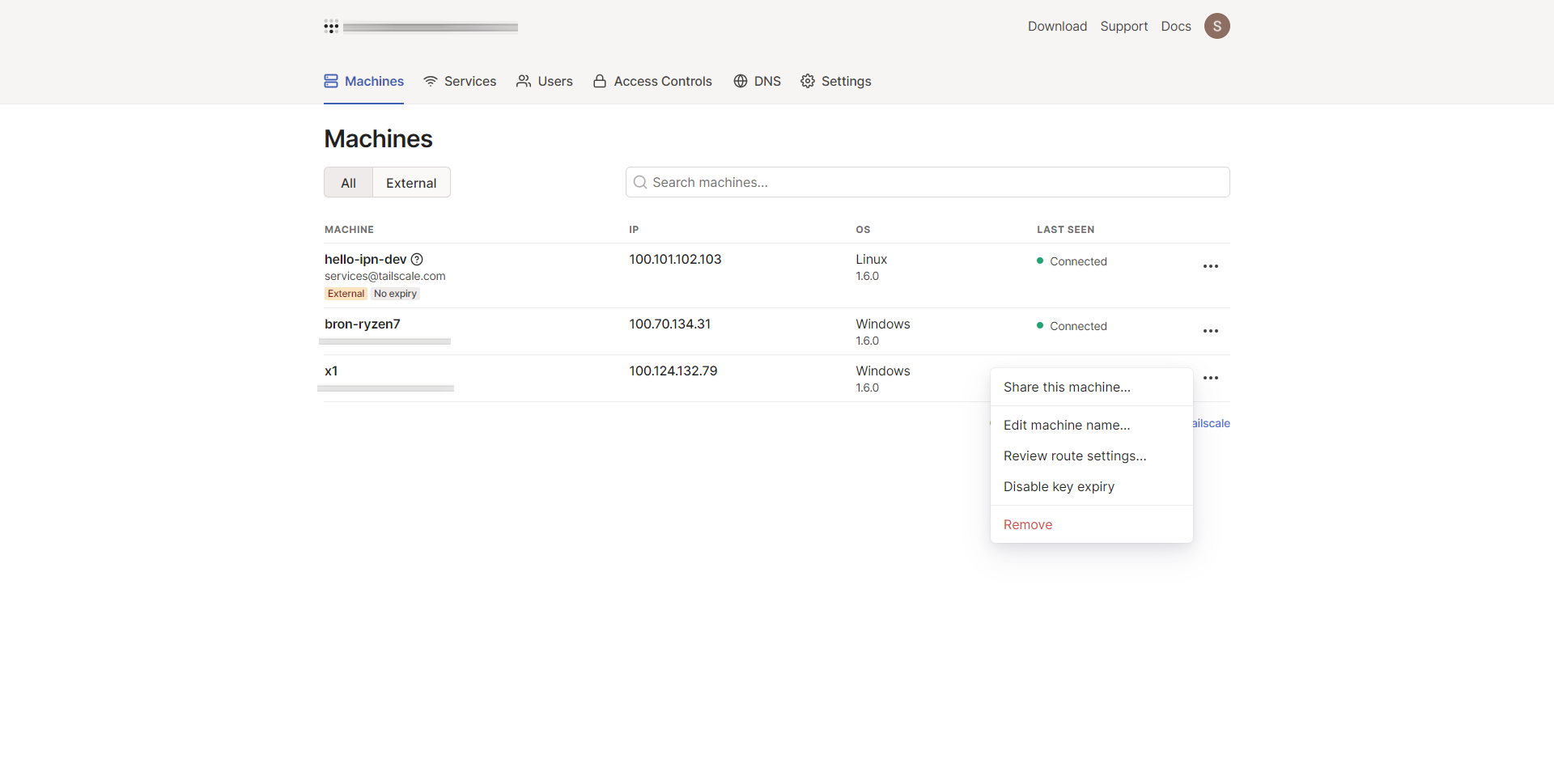Image resolution: width=1554 pixels, height=784 pixels.
Task: Click the Settings gear icon
Action: (808, 81)
